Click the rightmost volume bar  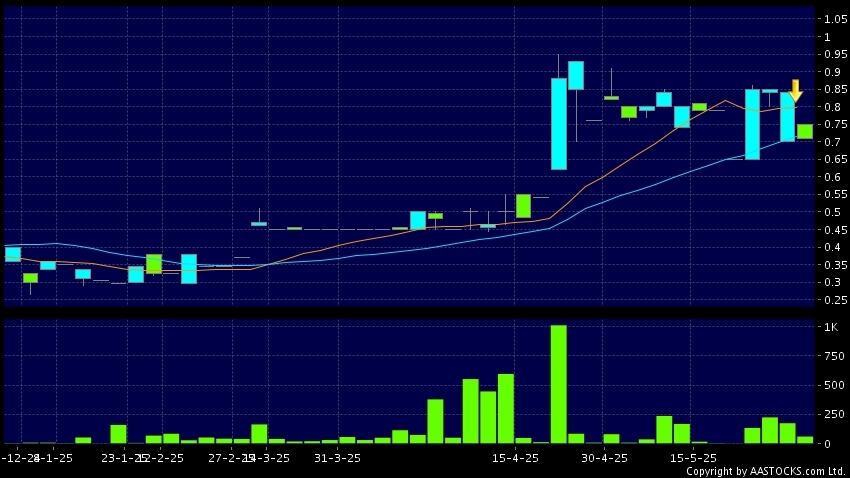[x=805, y=440]
